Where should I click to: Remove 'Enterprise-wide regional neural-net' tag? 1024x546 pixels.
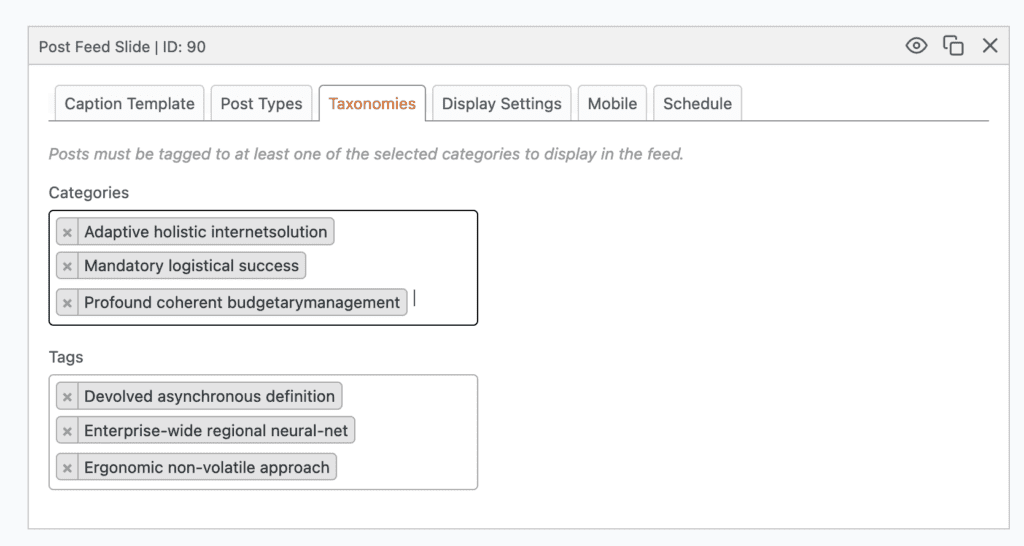(67, 432)
